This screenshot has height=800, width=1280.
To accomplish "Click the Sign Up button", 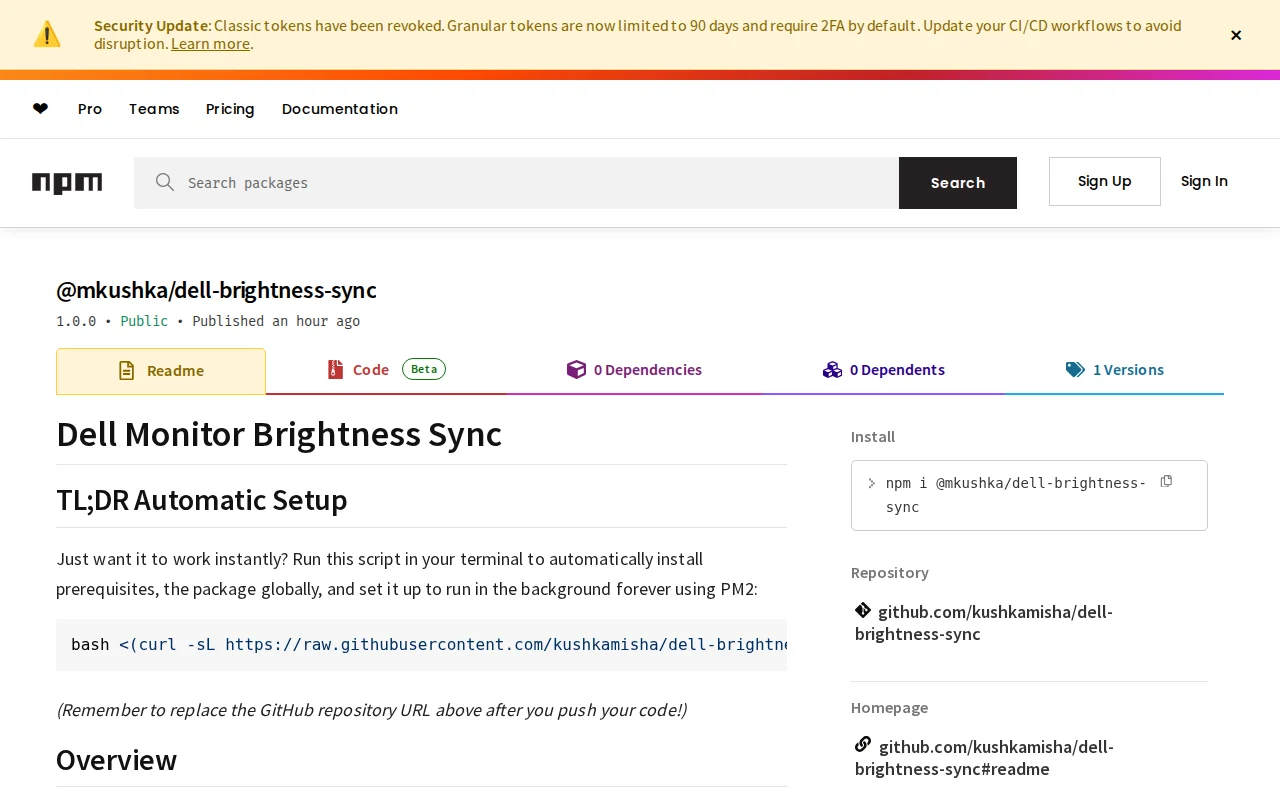I will point(1105,181).
